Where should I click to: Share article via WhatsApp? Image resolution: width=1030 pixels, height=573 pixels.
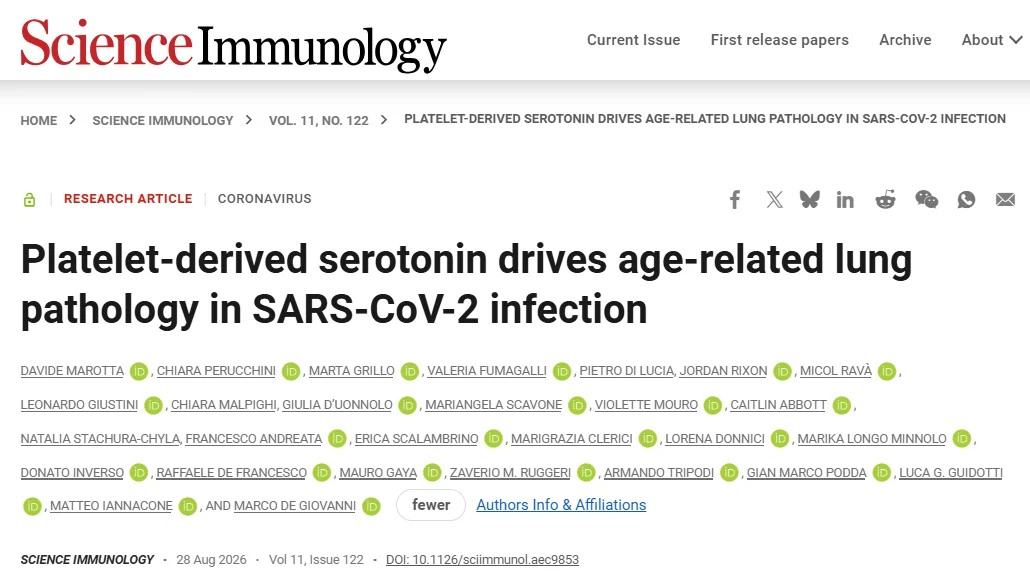tap(966, 199)
